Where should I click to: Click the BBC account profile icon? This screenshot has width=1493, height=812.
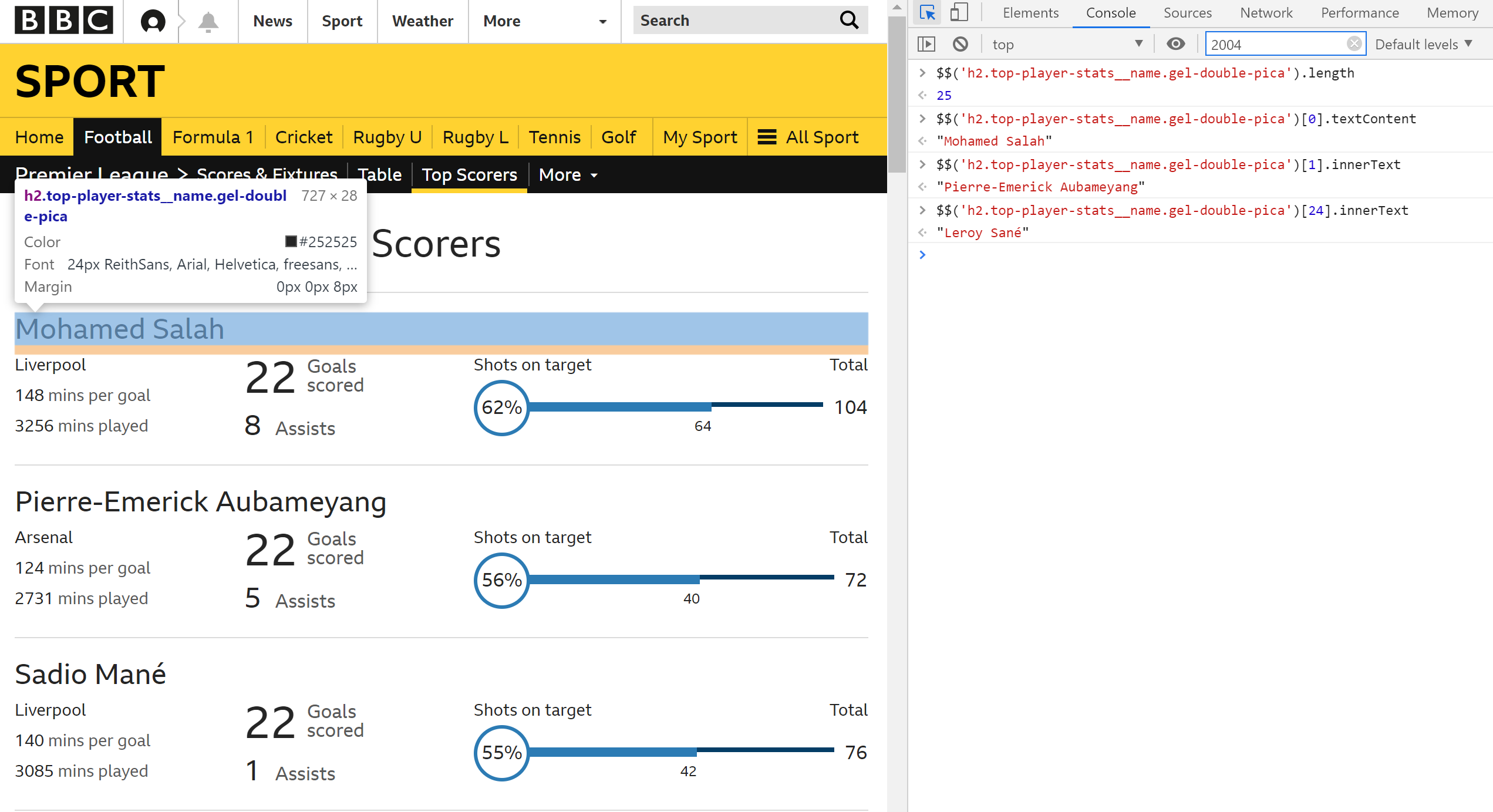(153, 21)
